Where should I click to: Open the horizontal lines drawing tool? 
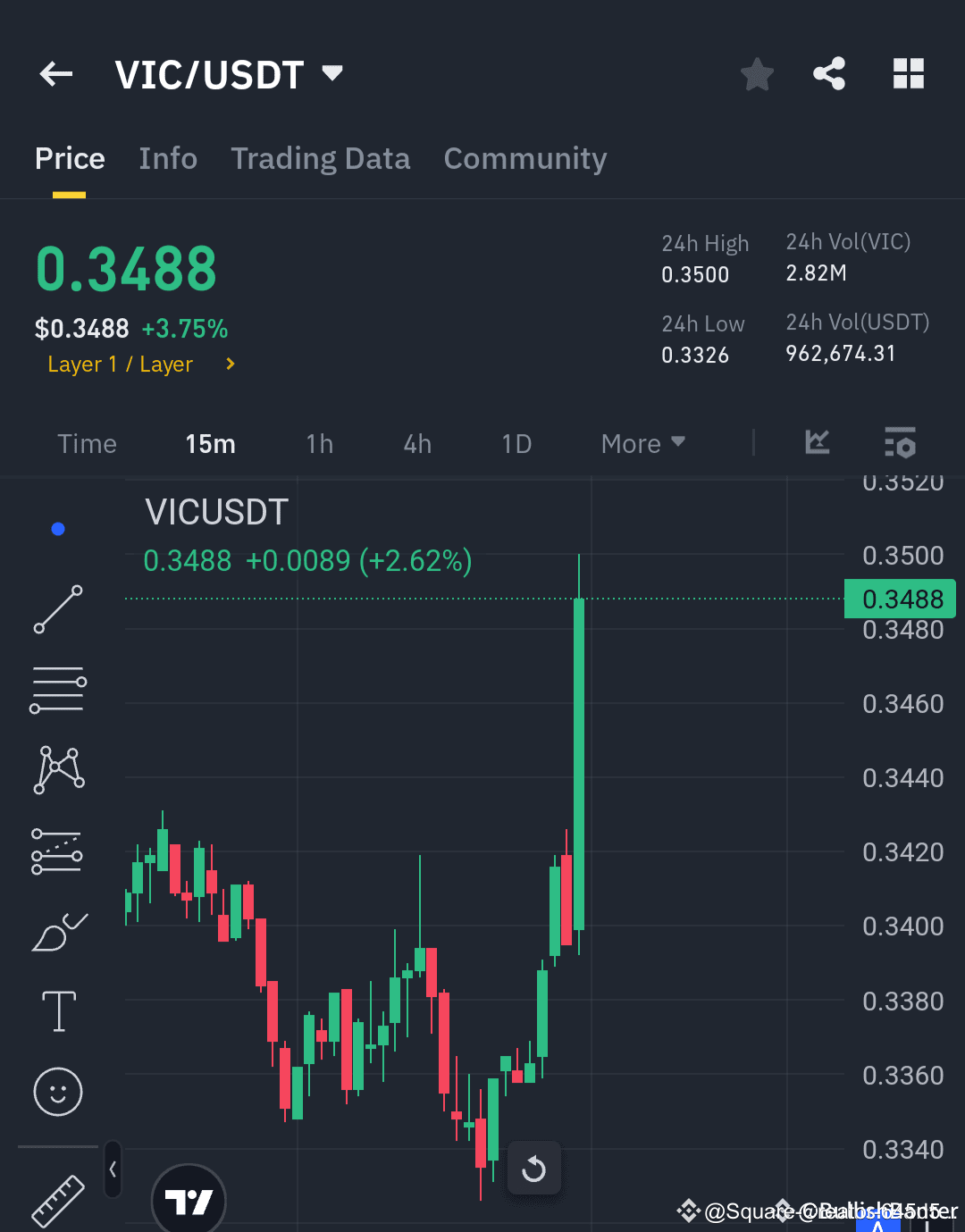click(58, 688)
